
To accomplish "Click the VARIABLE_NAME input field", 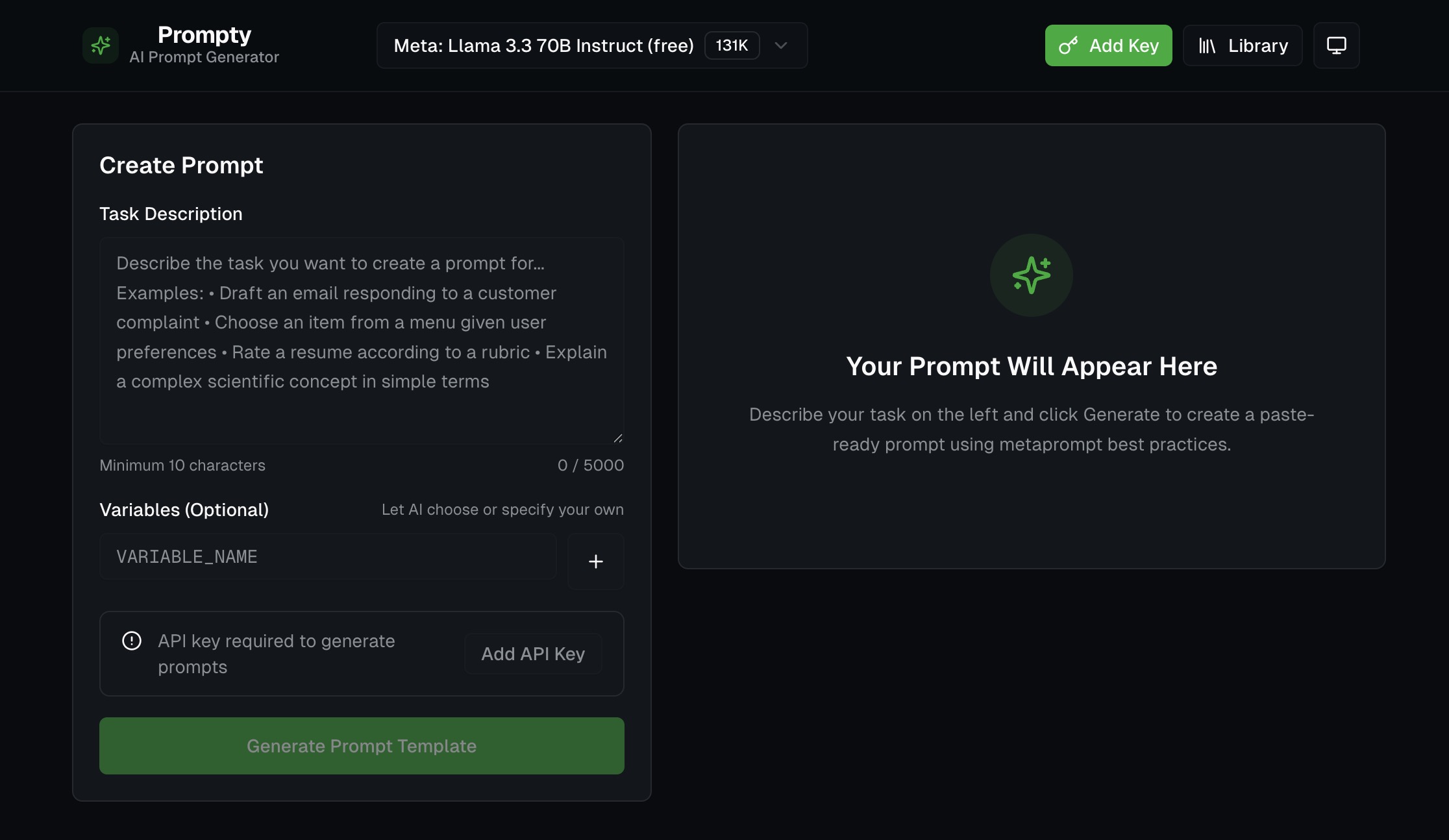I will pyautogui.click(x=327, y=556).
